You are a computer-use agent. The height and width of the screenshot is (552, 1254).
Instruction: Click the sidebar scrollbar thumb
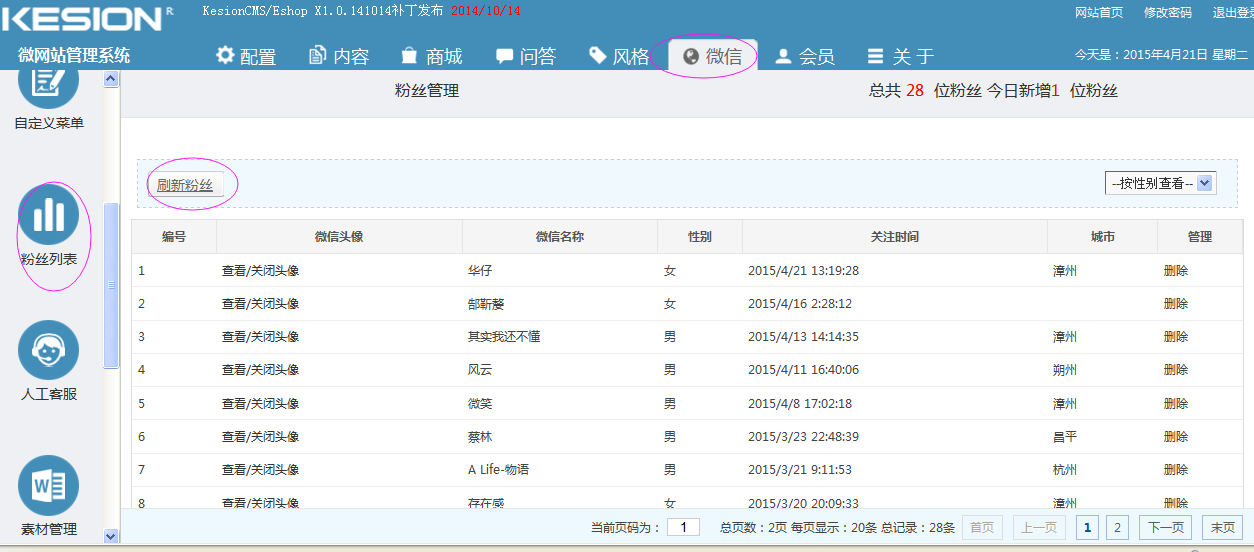pos(112,285)
